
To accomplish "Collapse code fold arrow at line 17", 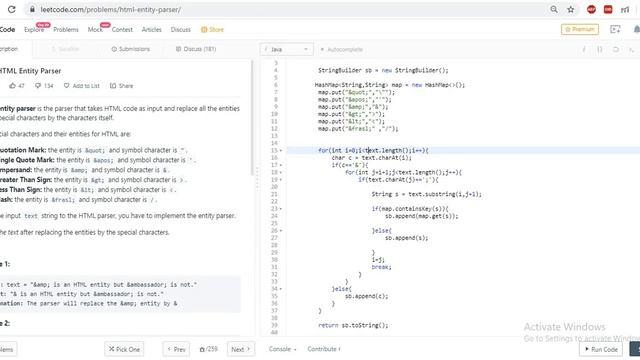I will pyautogui.click(x=281, y=165).
